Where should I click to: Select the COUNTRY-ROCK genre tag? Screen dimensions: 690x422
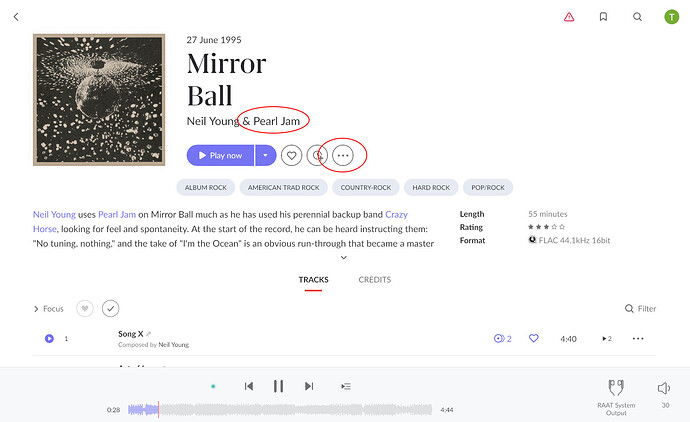click(x=366, y=187)
